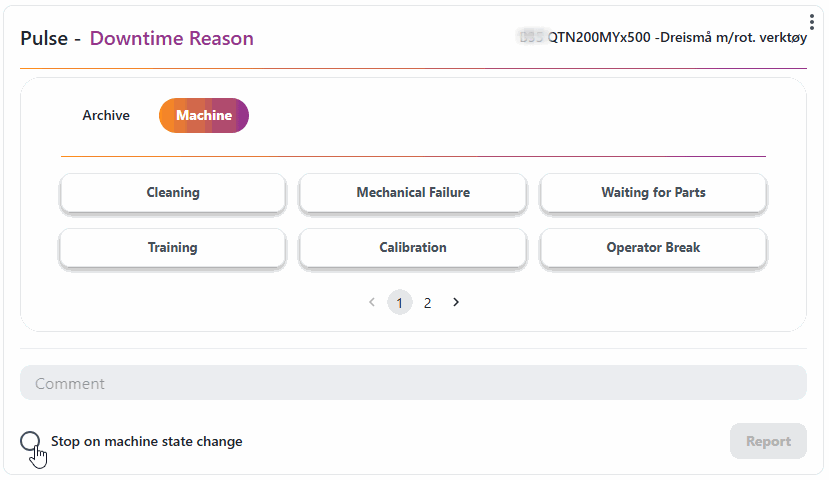Select the Mechanical Failure reason

point(413,193)
